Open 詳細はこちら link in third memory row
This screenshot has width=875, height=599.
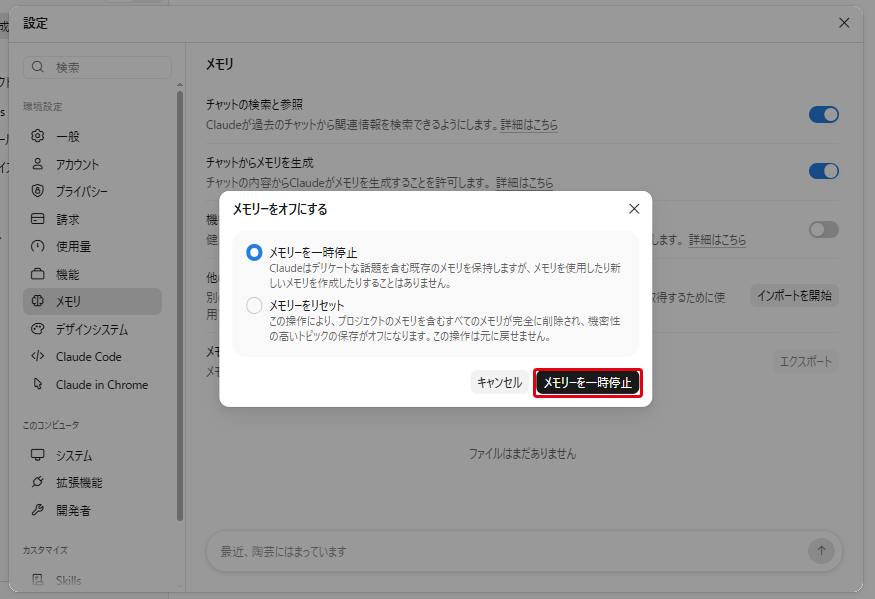[x=717, y=240]
